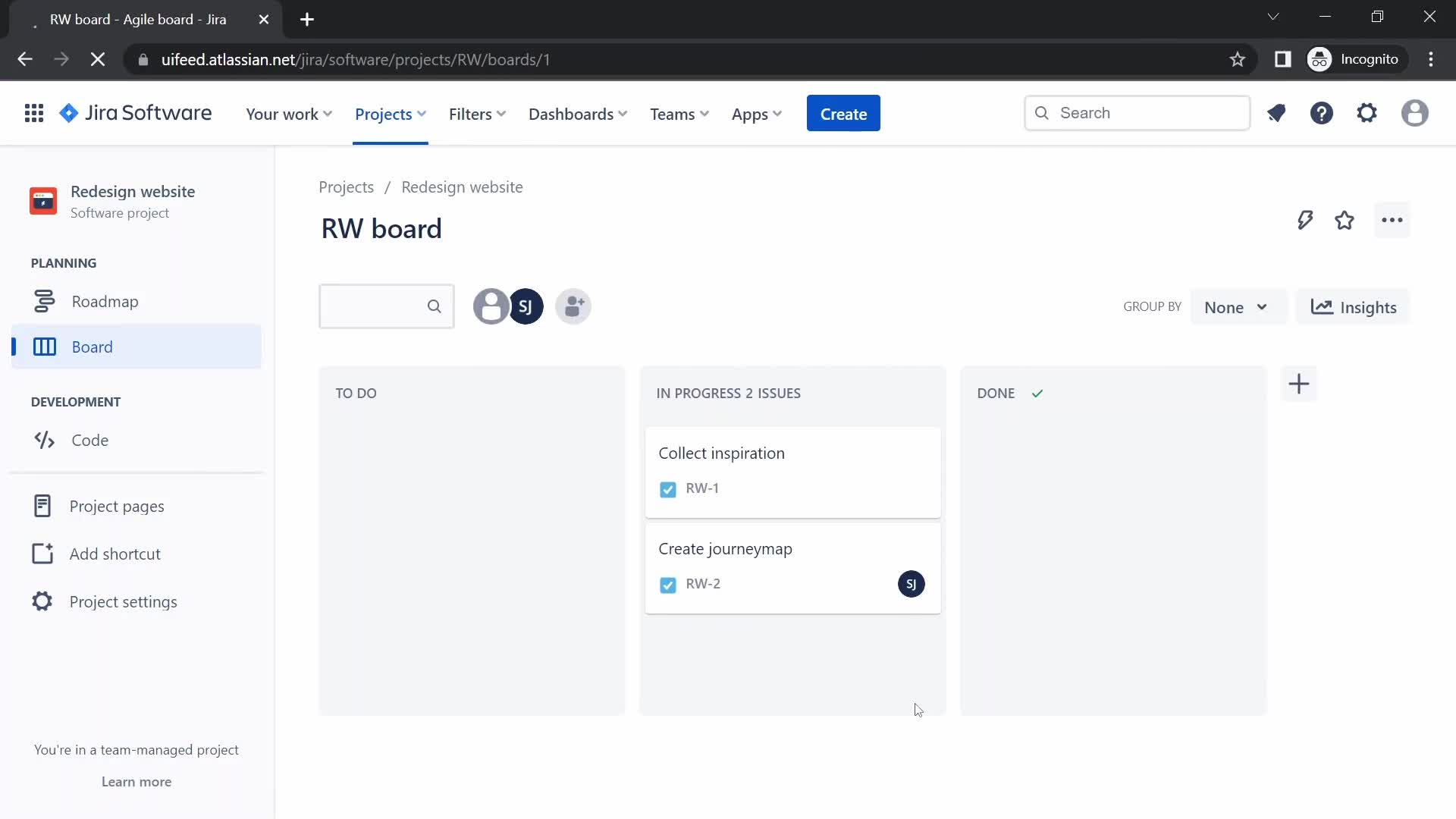The image size is (1456, 819).
Task: Toggle the RW-1 issue checkbox
Action: (x=667, y=489)
